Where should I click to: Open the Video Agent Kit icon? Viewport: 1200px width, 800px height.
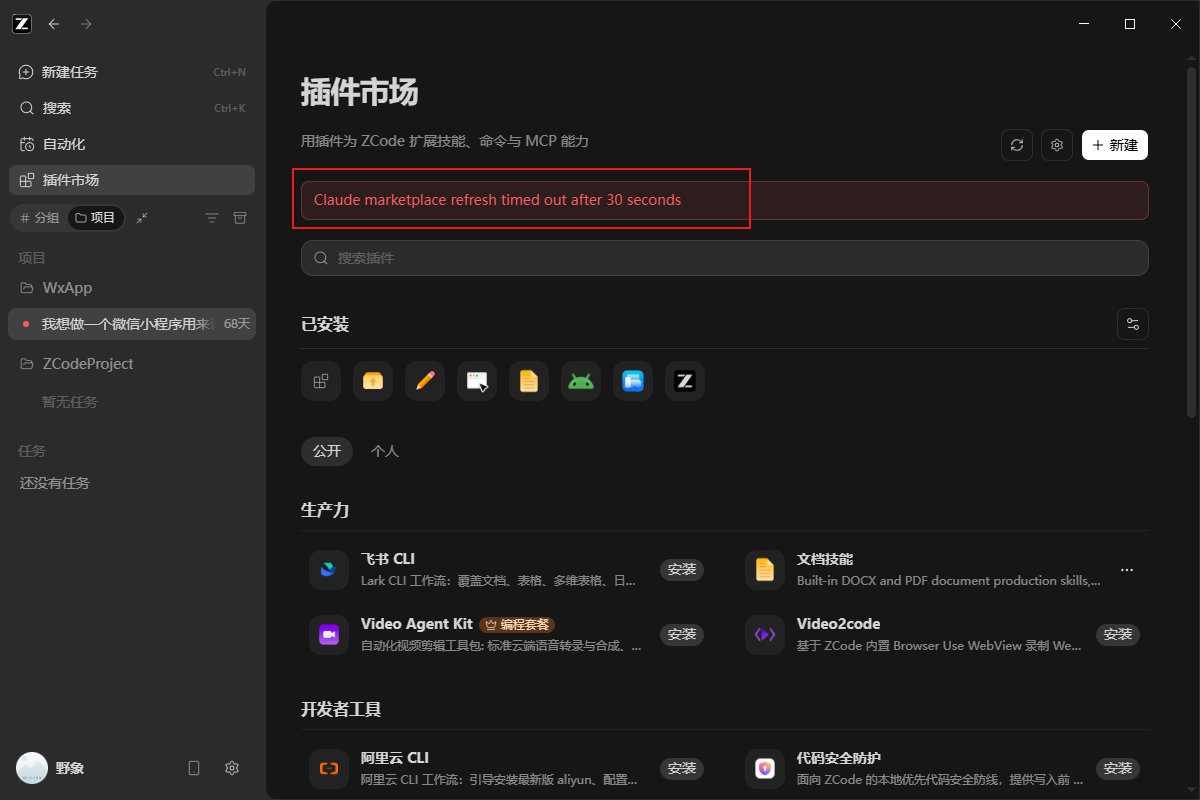point(329,635)
